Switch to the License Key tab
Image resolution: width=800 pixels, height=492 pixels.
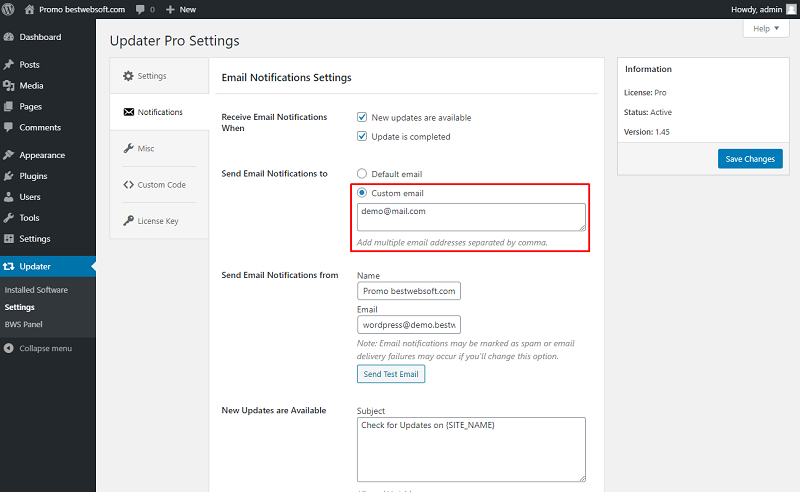coord(159,221)
